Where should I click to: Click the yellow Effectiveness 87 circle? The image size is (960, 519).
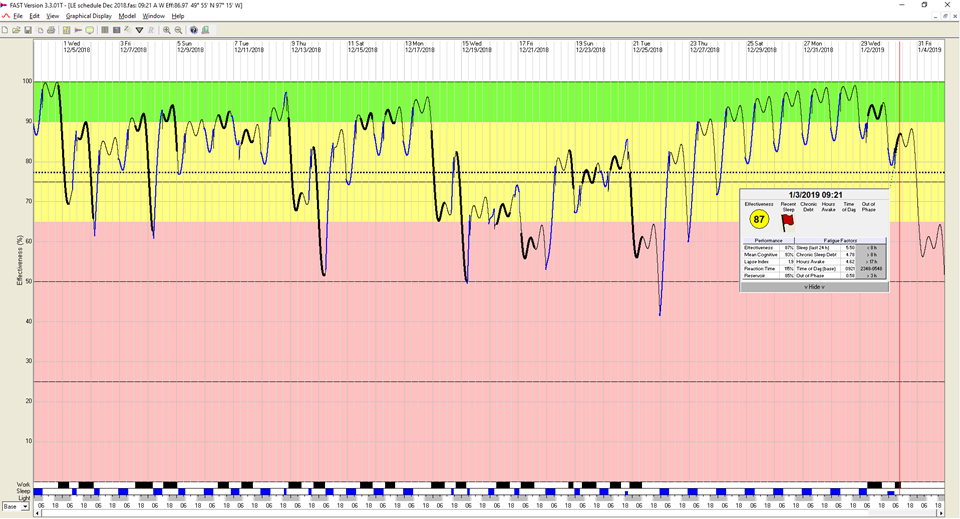(759, 220)
